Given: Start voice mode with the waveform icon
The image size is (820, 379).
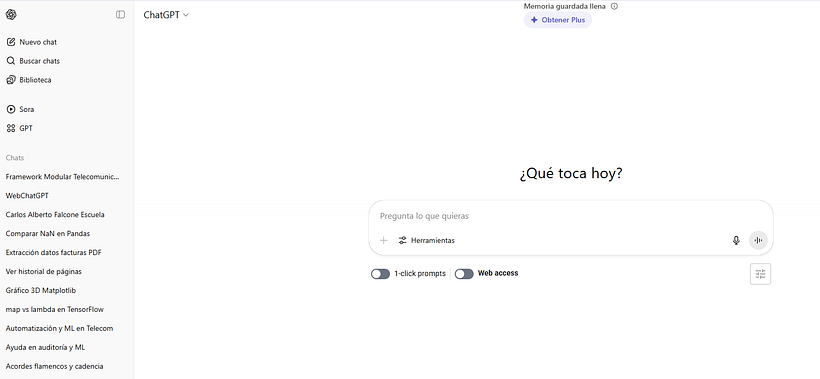Looking at the screenshot, I should (x=758, y=240).
